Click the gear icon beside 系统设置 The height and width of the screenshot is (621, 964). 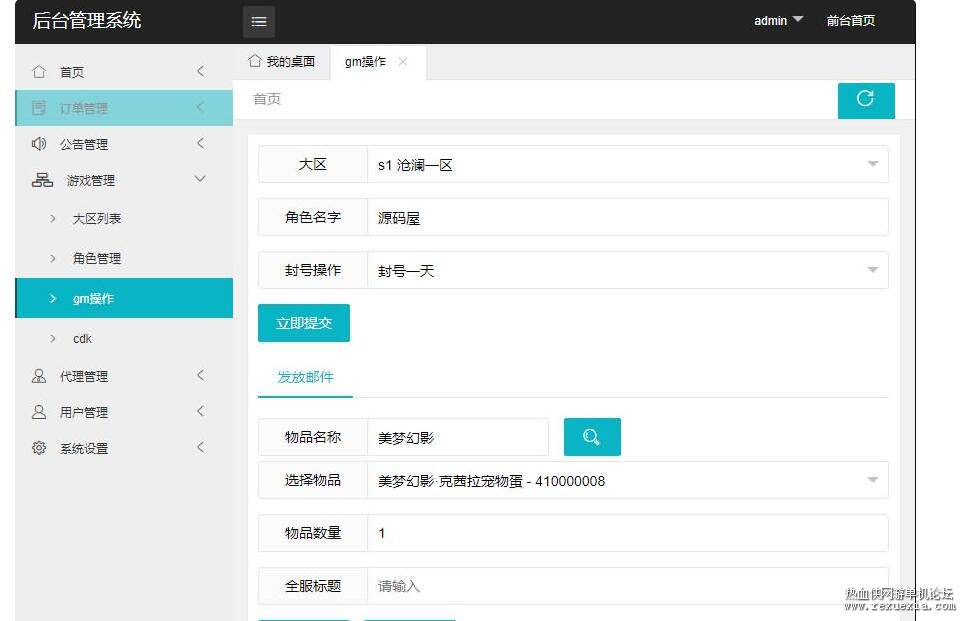coord(39,448)
